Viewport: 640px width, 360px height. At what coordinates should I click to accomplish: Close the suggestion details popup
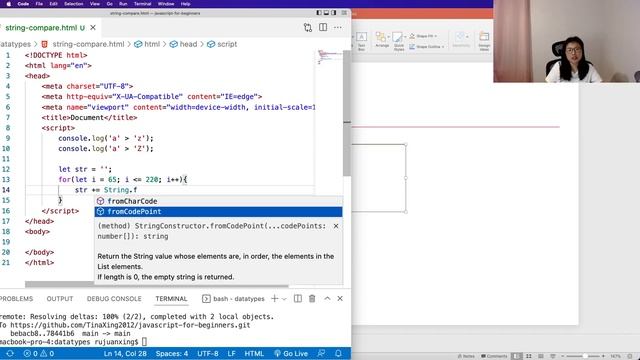coord(336,226)
